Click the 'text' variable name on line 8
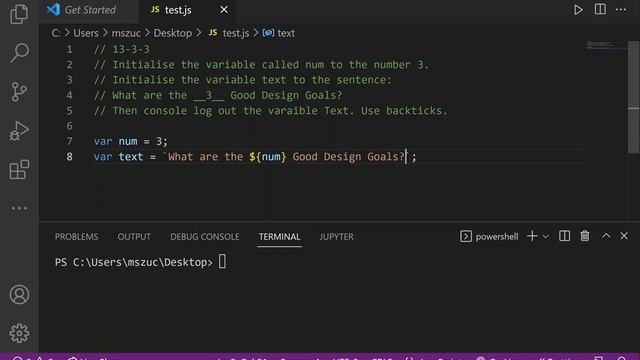The image size is (640, 360). click(x=131, y=157)
